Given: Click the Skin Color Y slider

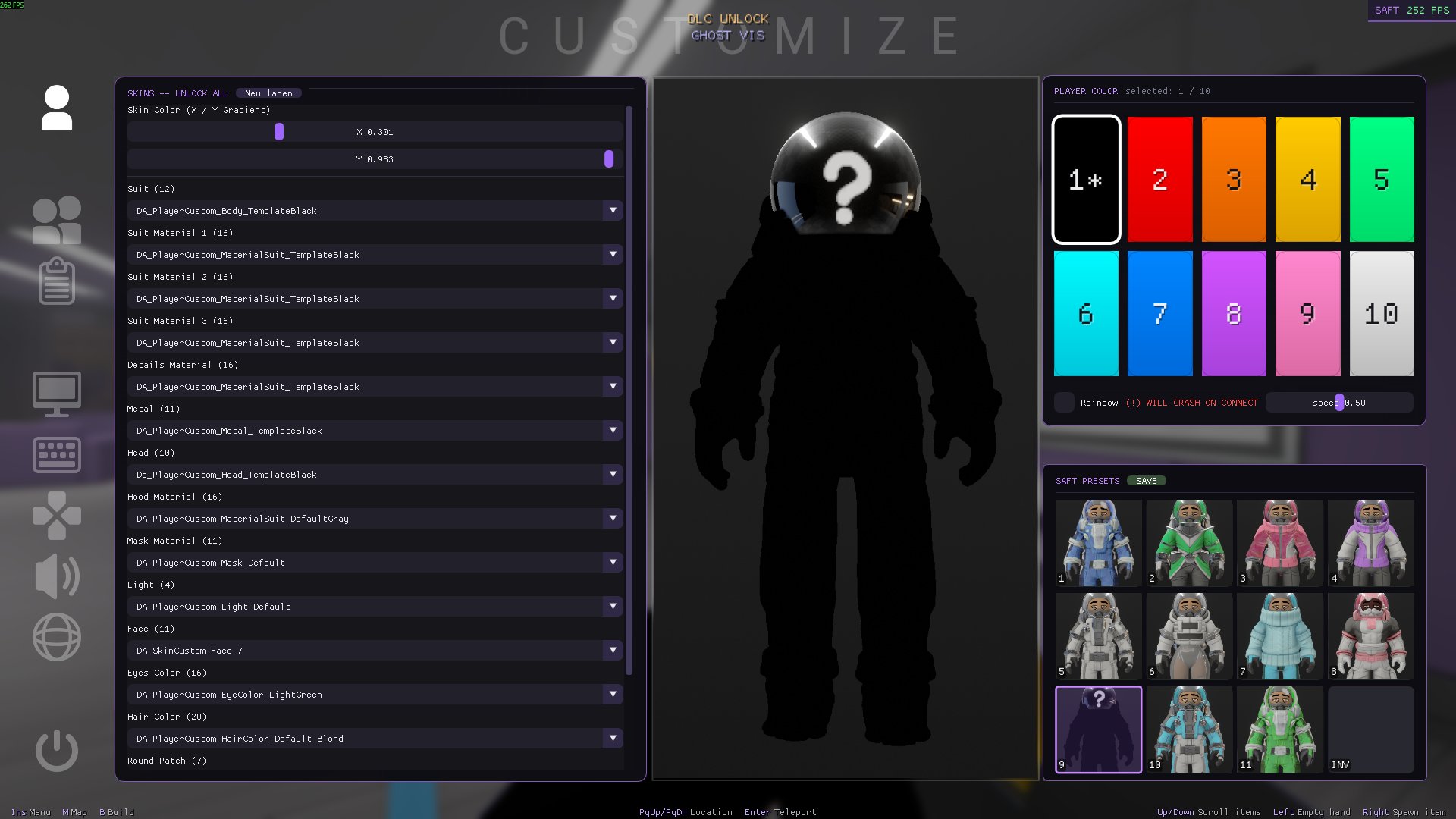Looking at the screenshot, I should pyautogui.click(x=375, y=159).
